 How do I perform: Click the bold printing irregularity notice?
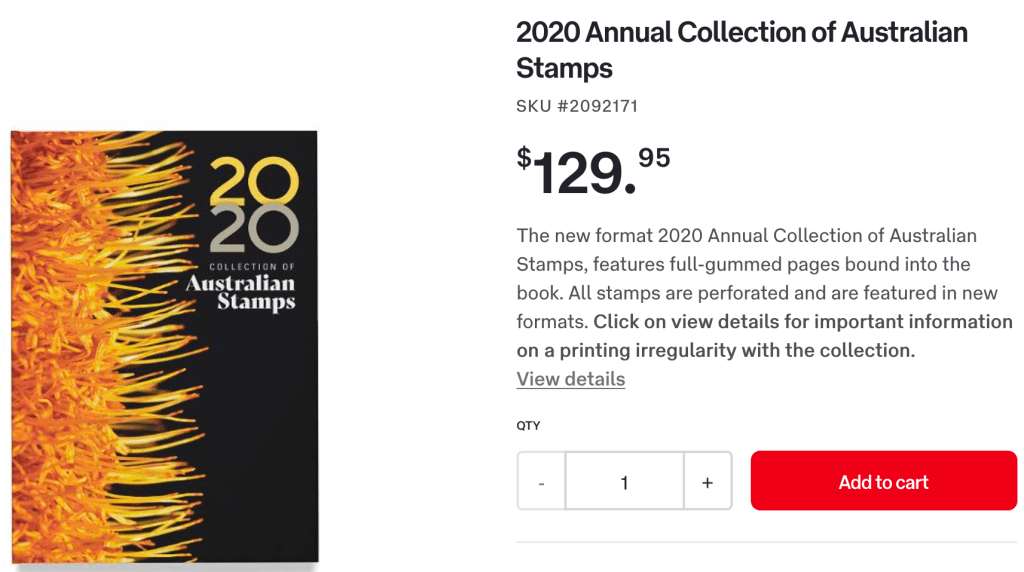point(765,336)
